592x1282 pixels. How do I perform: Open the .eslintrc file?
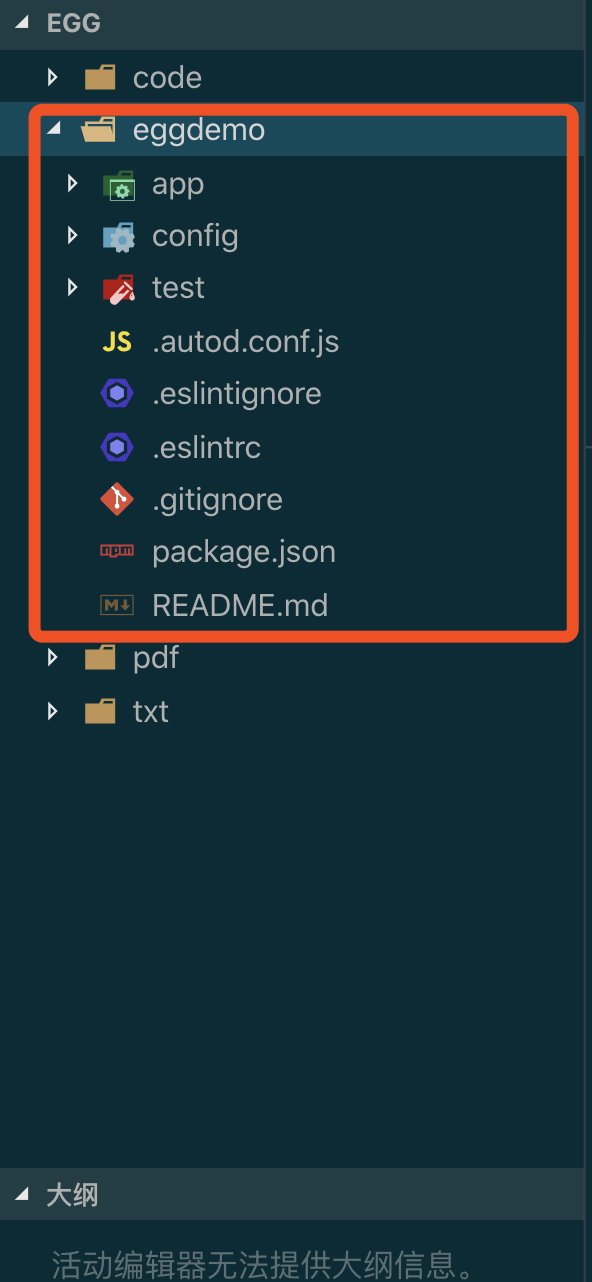click(x=206, y=447)
